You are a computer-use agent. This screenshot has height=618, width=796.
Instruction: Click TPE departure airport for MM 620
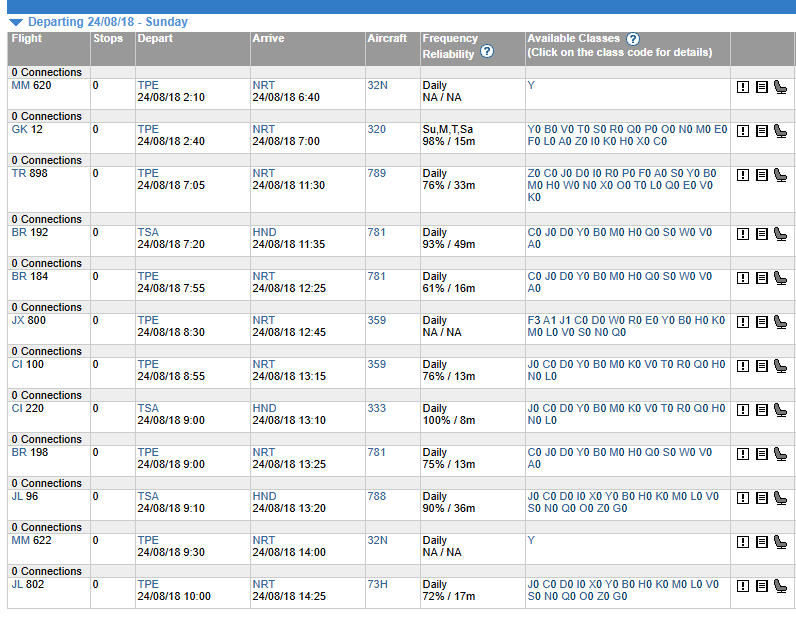(x=148, y=85)
